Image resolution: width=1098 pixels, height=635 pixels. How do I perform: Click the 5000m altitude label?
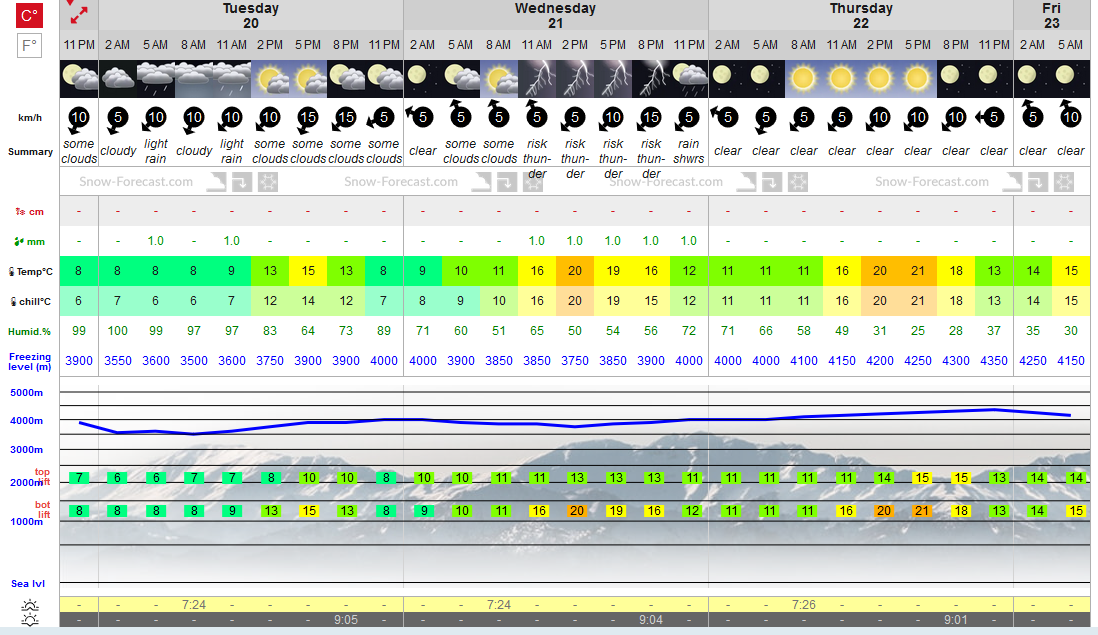(27, 393)
